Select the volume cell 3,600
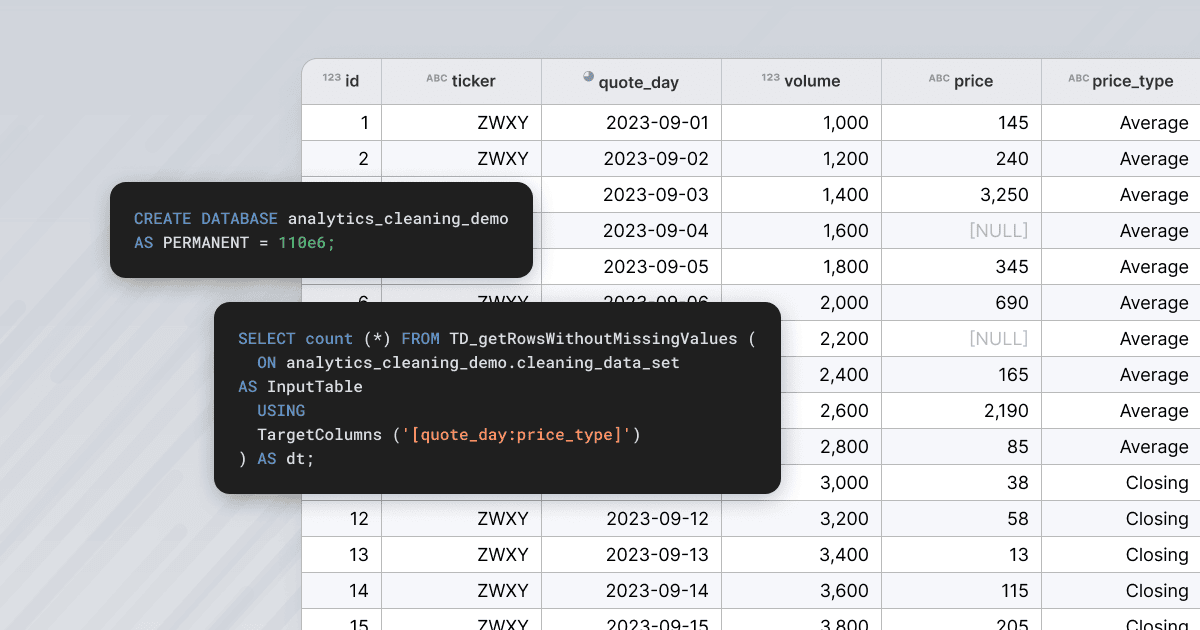Screen dimensions: 1200x630 coord(843,591)
